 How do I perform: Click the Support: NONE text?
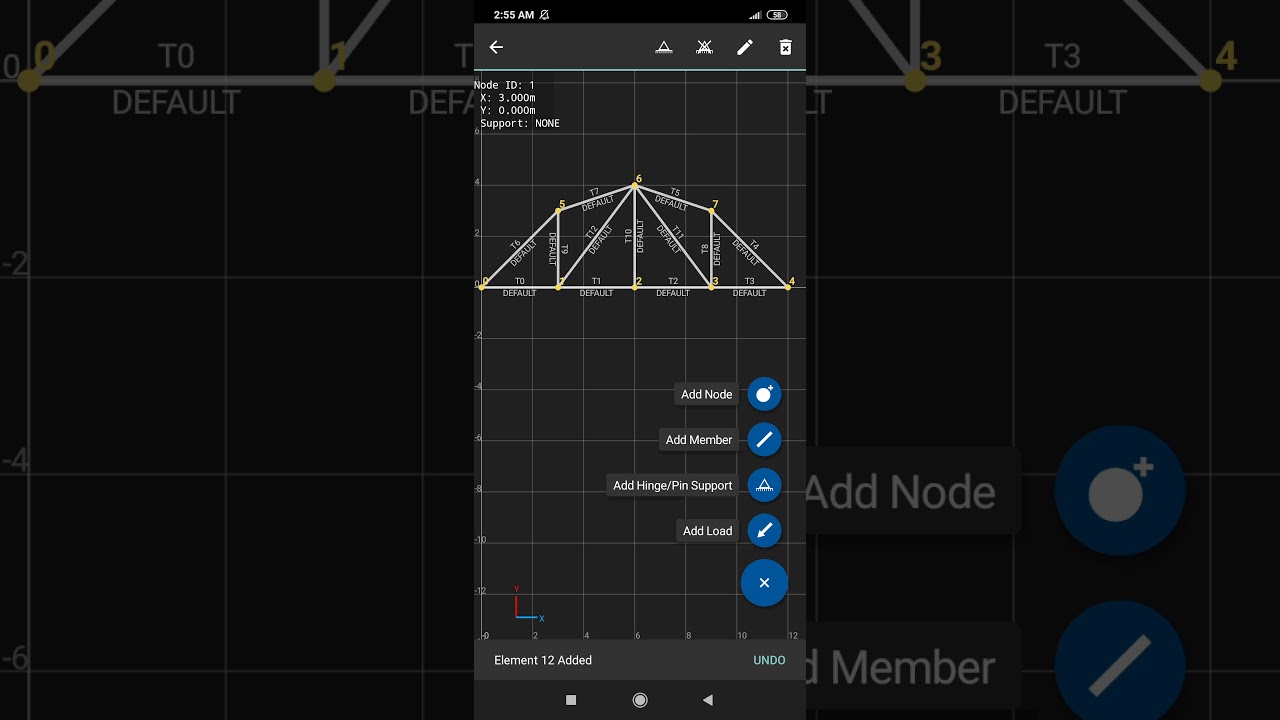pyautogui.click(x=520, y=123)
